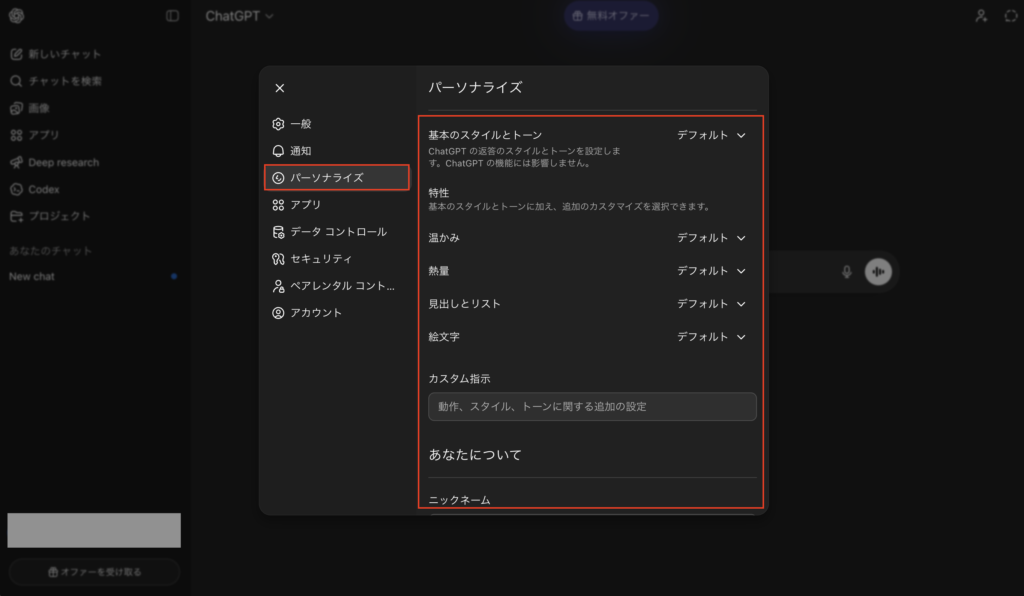Select the データ コントロール settings tab
1024x596 pixels.
click(337, 232)
